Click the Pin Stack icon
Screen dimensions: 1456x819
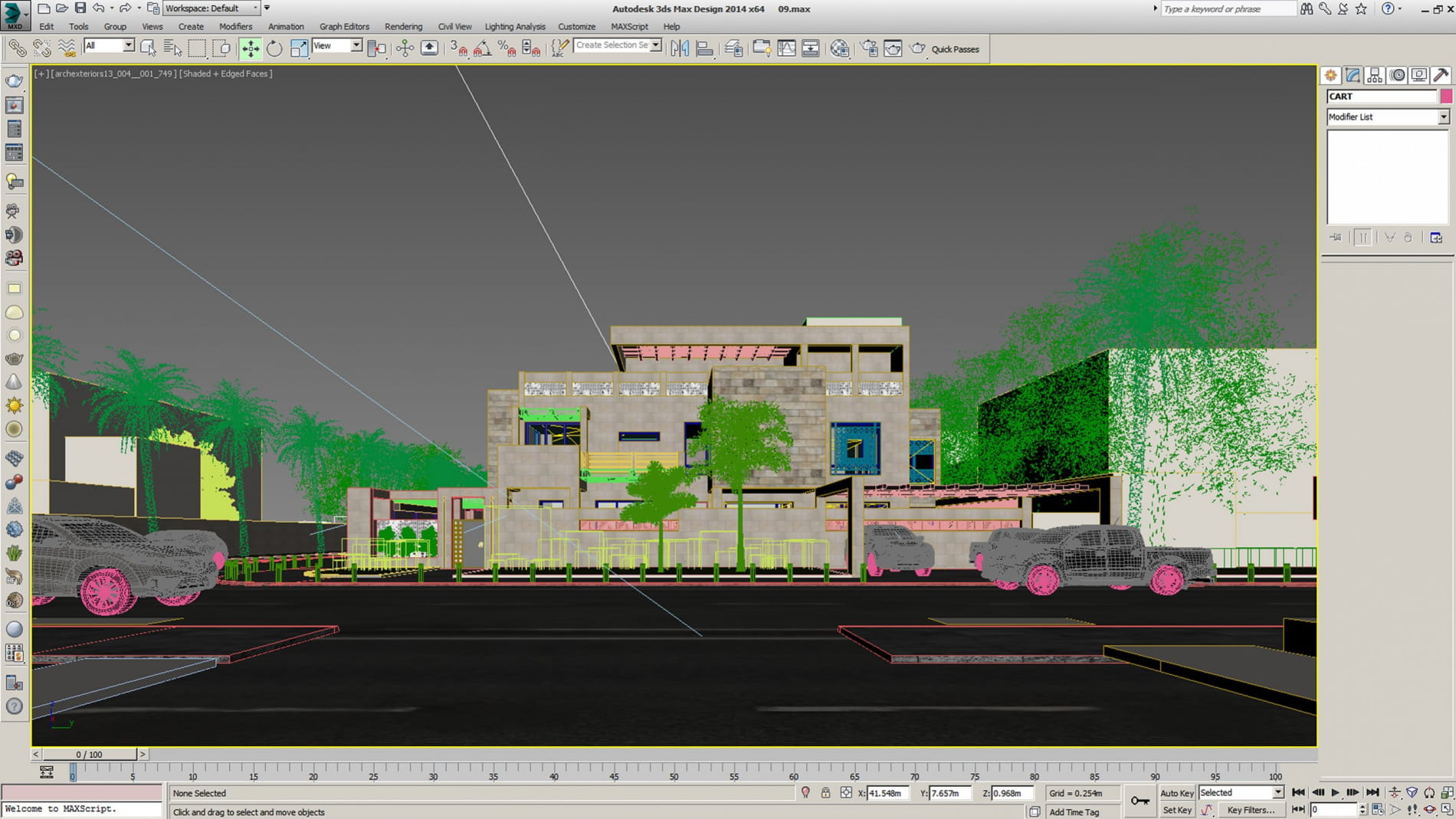pos(1336,238)
